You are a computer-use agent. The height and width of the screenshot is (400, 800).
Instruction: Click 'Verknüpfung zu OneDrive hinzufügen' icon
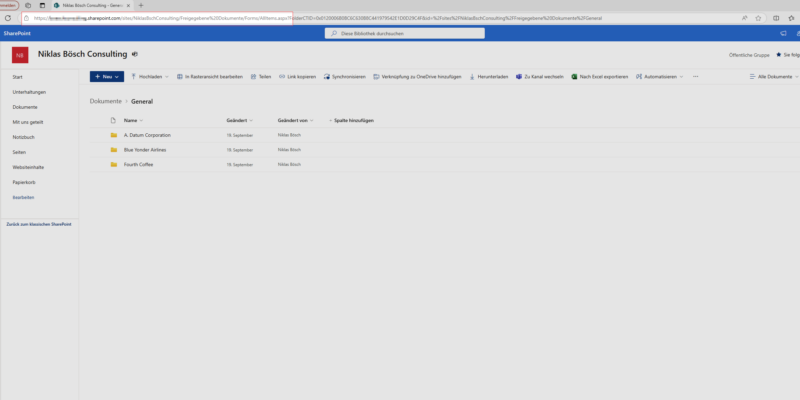[377, 77]
